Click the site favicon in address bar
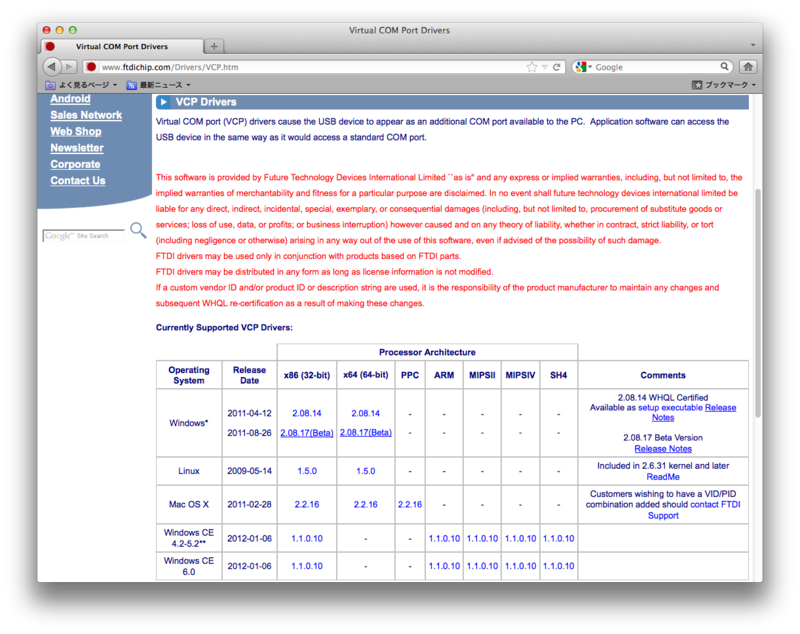This screenshot has height=634, width=800. tap(91, 67)
